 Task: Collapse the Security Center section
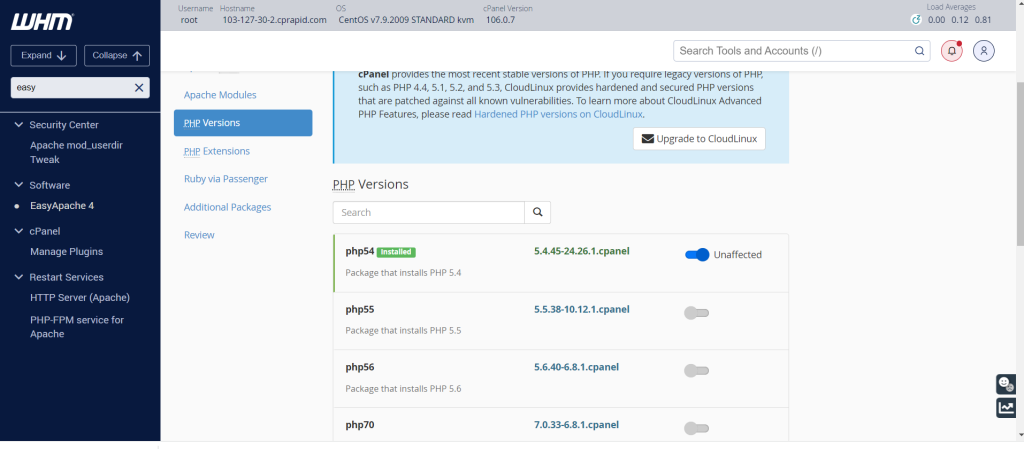click(18, 125)
